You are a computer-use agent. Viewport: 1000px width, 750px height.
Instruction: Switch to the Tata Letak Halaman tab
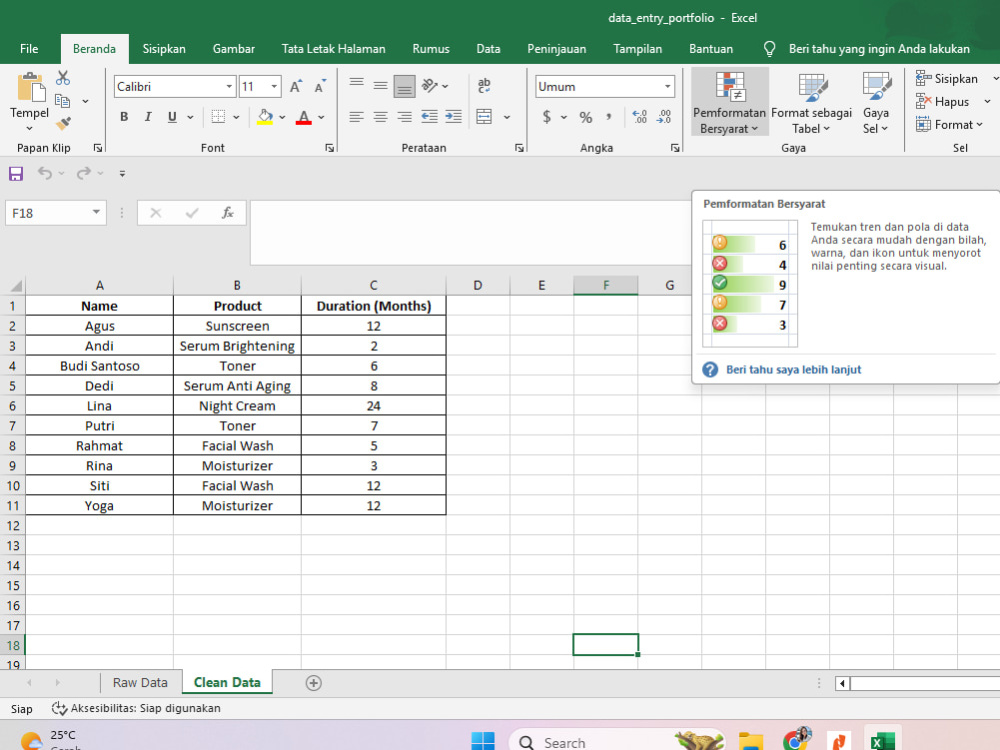[x=334, y=49]
